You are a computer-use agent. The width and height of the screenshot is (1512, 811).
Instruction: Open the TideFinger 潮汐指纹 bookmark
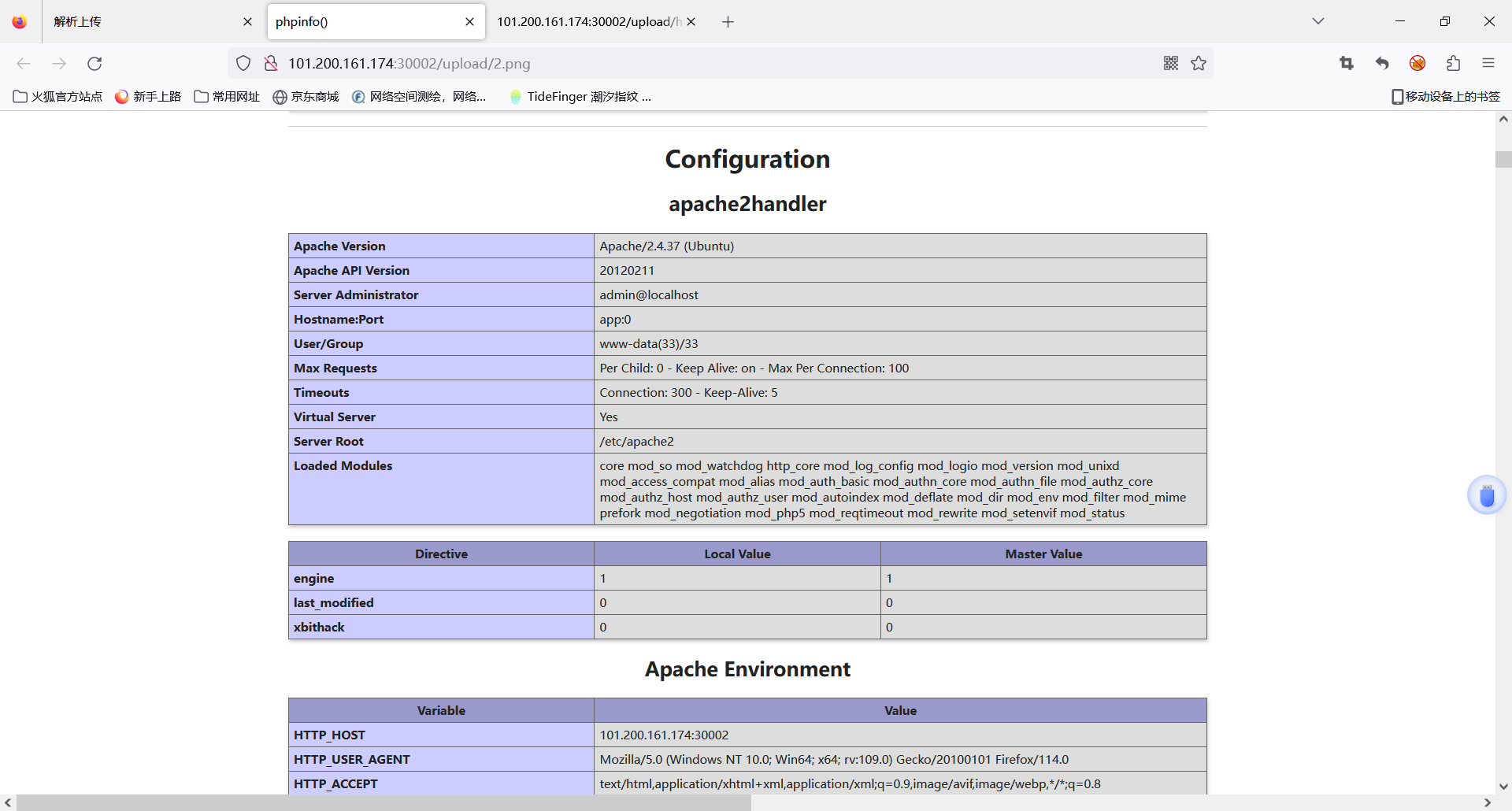click(x=580, y=96)
